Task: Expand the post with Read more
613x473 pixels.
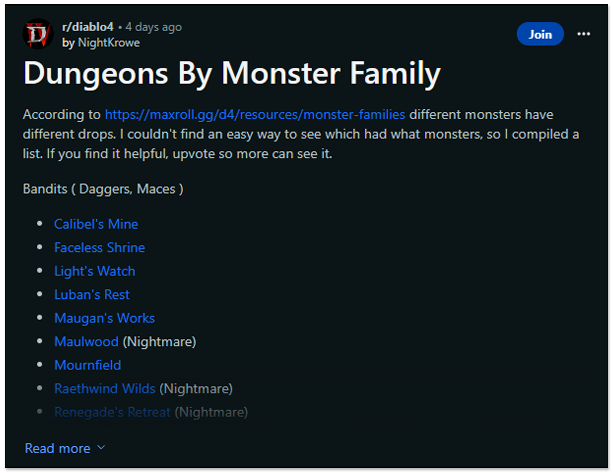Action: (57, 448)
